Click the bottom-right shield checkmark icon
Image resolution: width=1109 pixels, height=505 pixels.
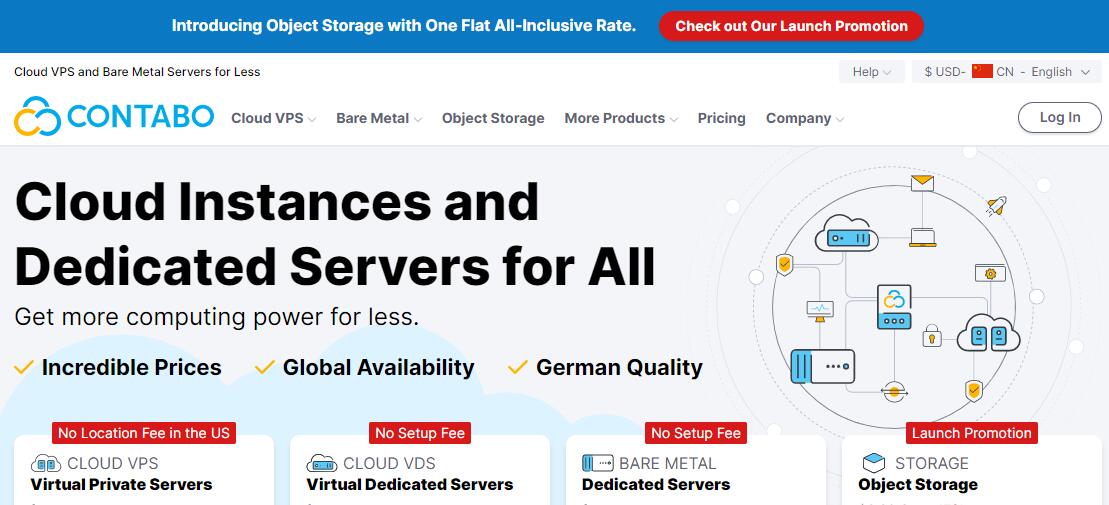coord(974,390)
